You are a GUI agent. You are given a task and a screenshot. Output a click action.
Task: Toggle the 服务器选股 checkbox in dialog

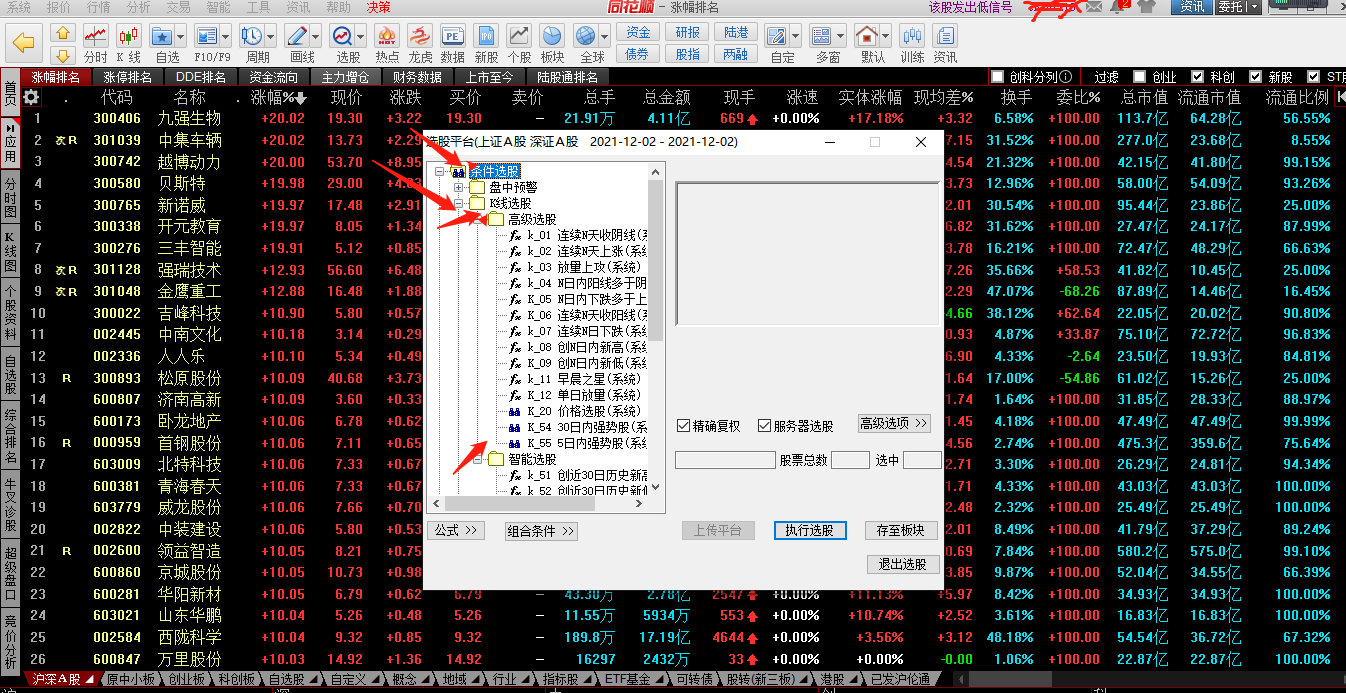tap(764, 426)
